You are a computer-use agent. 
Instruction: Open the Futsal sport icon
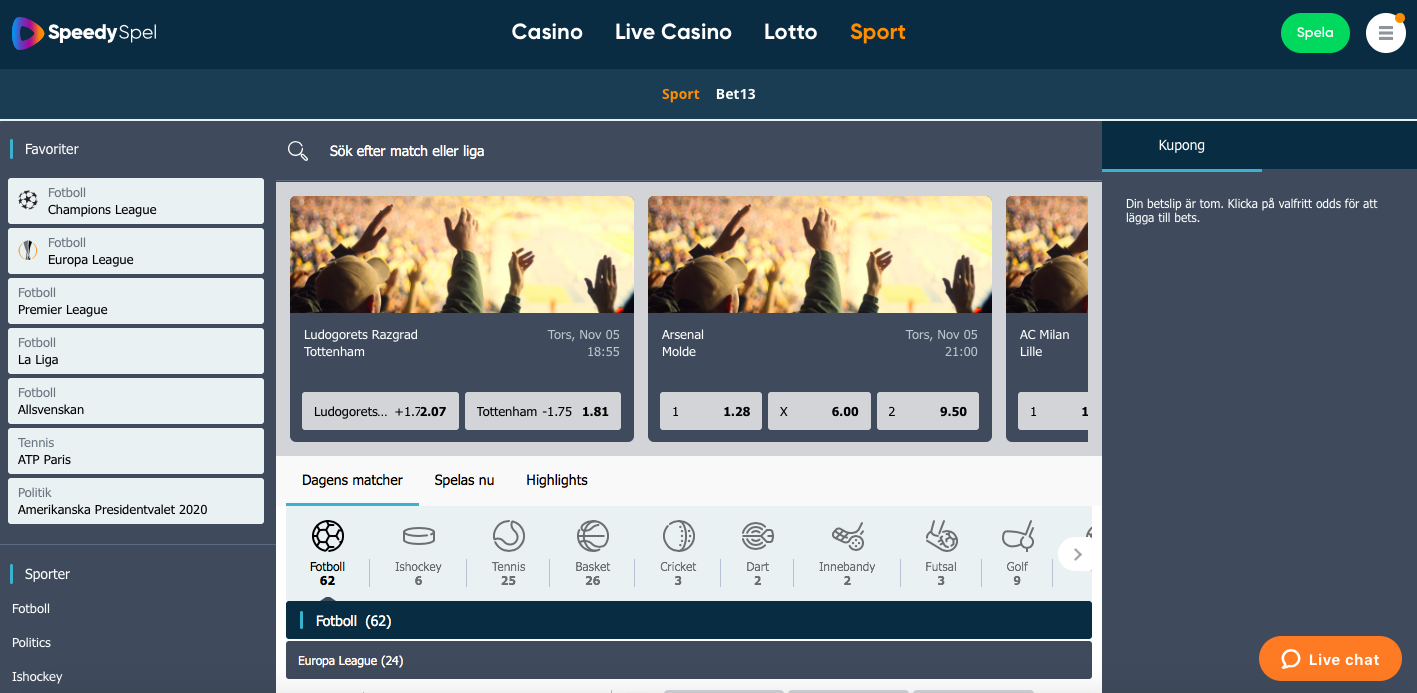click(940, 535)
